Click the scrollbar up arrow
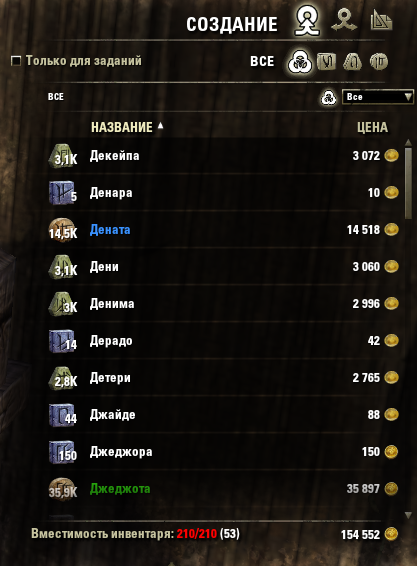The image size is (417, 566). pyautogui.click(x=408, y=142)
